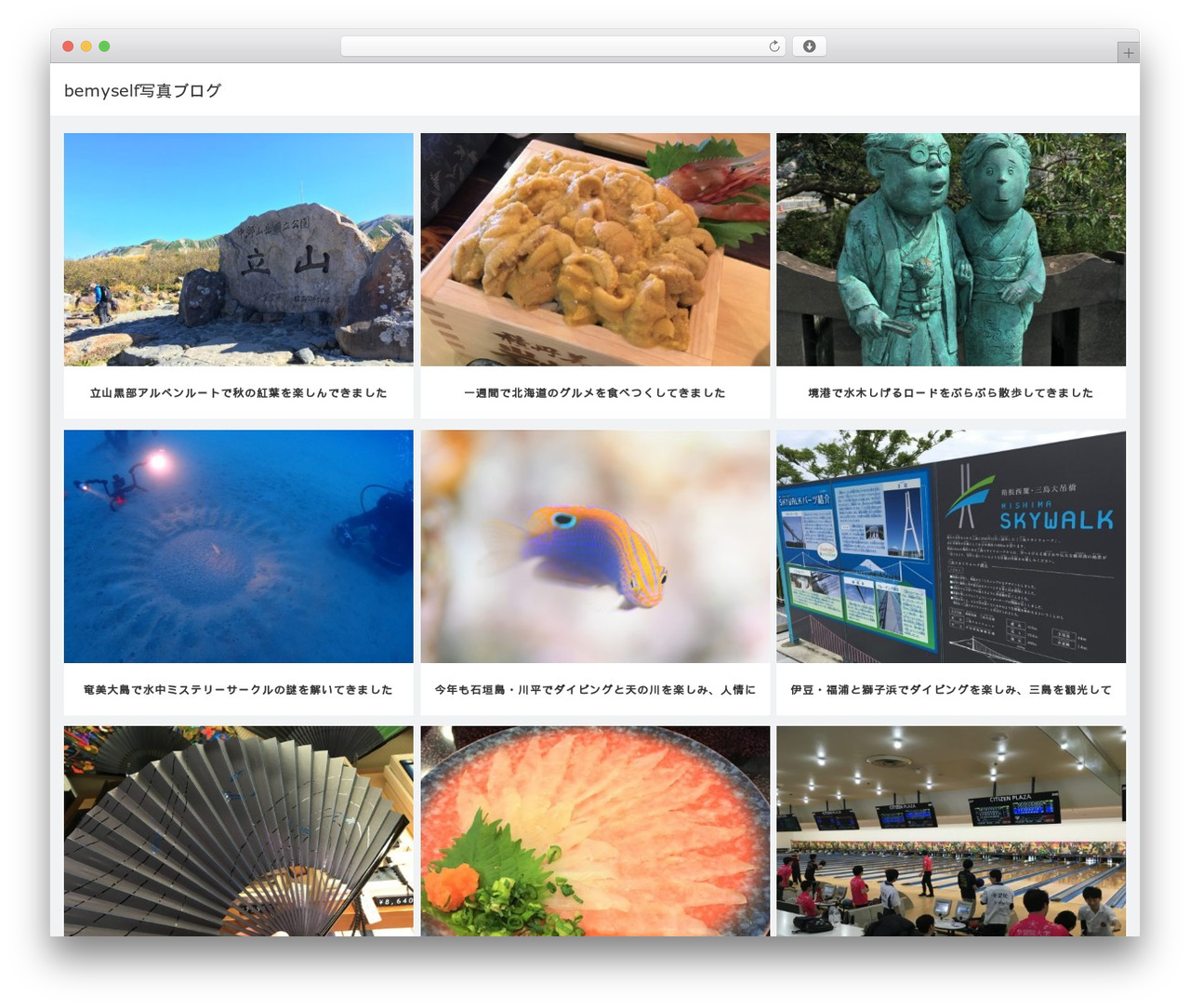
Task: Click the download arrow icon button
Action: [809, 46]
